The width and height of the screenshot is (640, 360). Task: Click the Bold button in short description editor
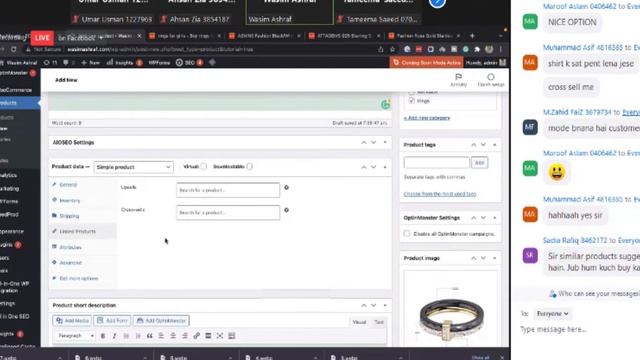pyautogui.click(x=103, y=336)
